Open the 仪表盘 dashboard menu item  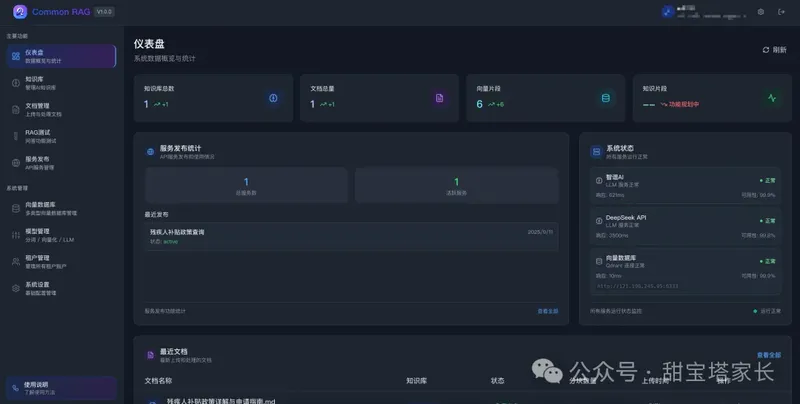point(61,56)
